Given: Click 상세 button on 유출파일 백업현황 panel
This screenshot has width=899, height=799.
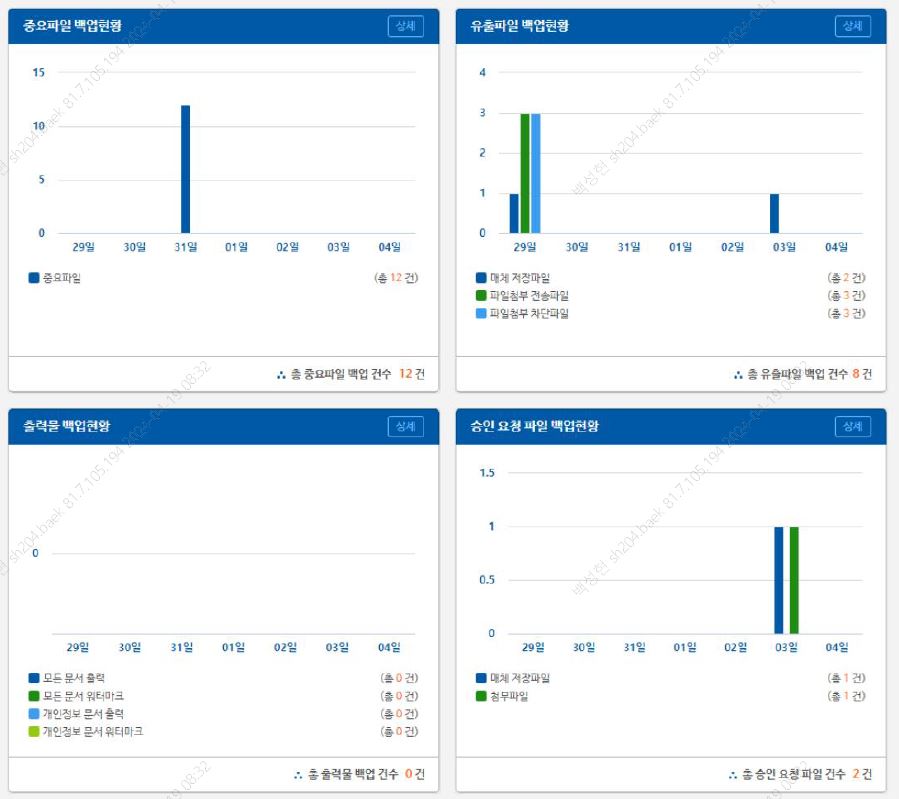Looking at the screenshot, I should tap(852, 27).
